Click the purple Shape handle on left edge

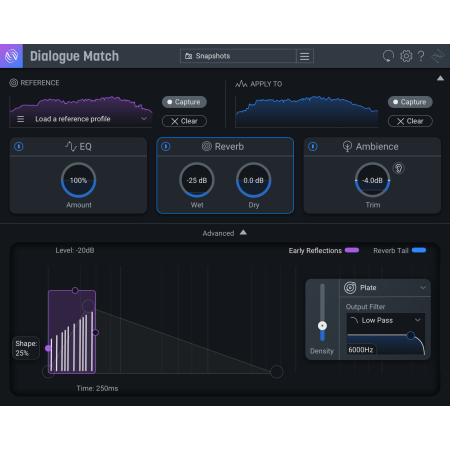pyautogui.click(x=48, y=348)
